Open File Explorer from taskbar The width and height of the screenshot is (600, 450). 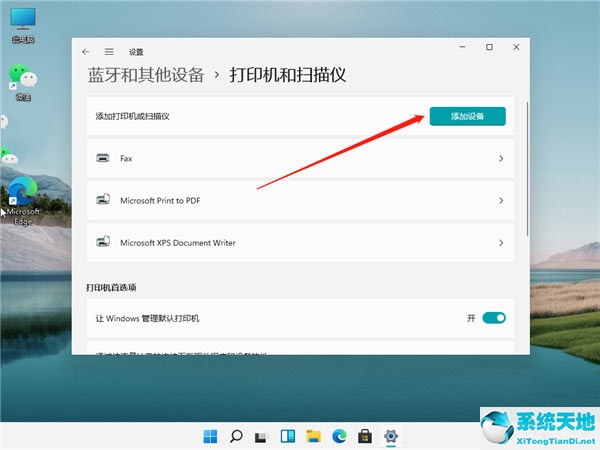coord(313,436)
